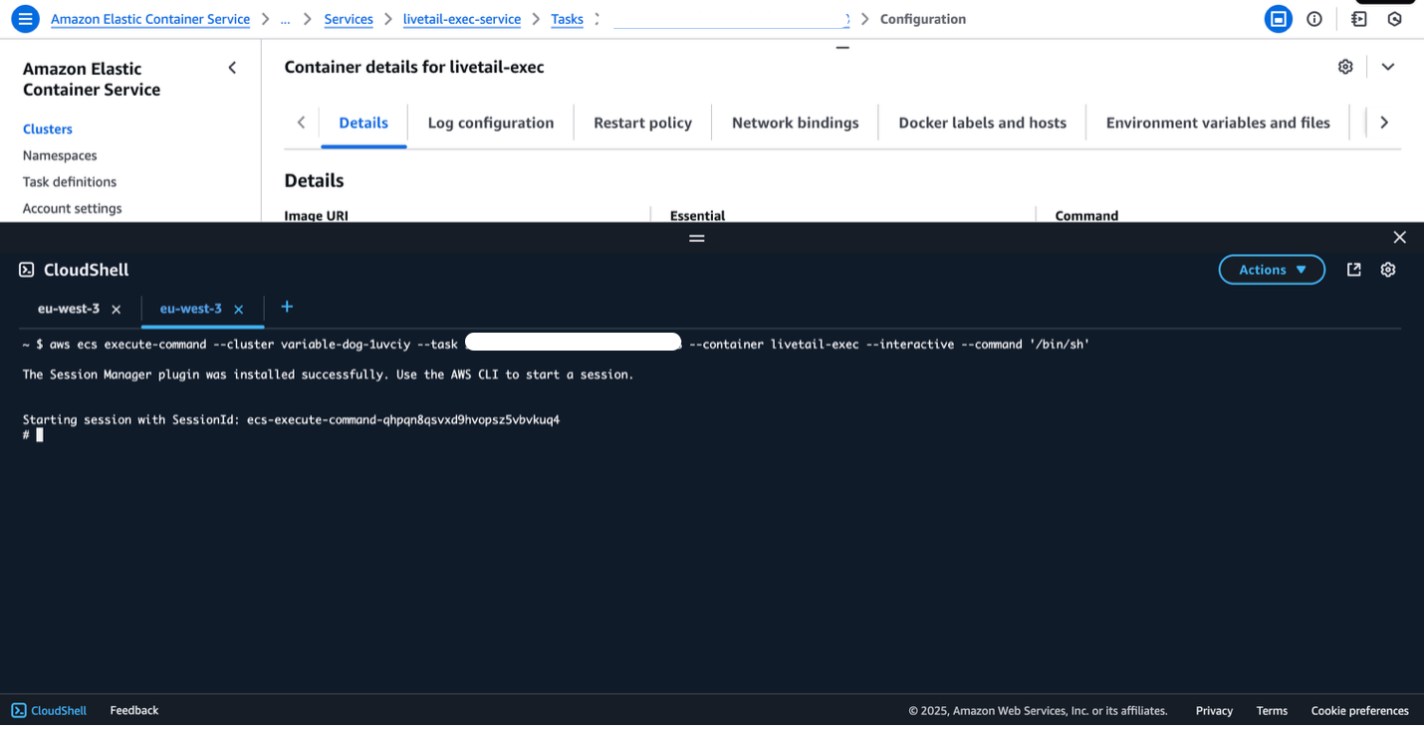Toggle the hamburger navigation menu
The width and height of the screenshot is (1424, 730).
[25, 18]
